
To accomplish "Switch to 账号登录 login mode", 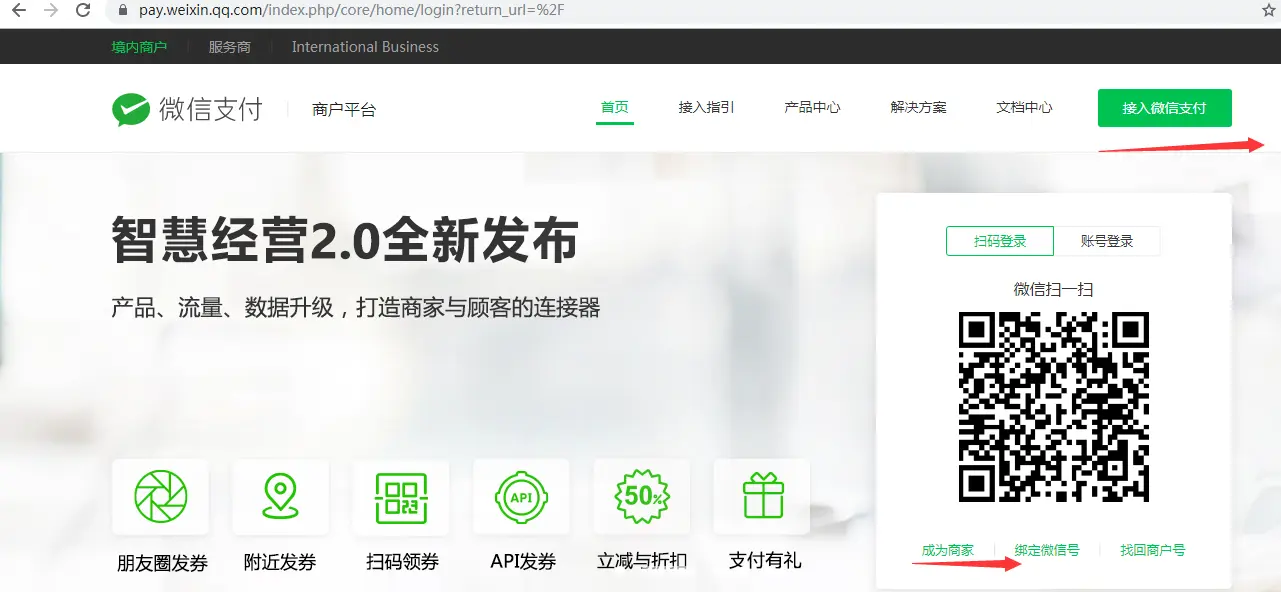I will point(1108,241).
